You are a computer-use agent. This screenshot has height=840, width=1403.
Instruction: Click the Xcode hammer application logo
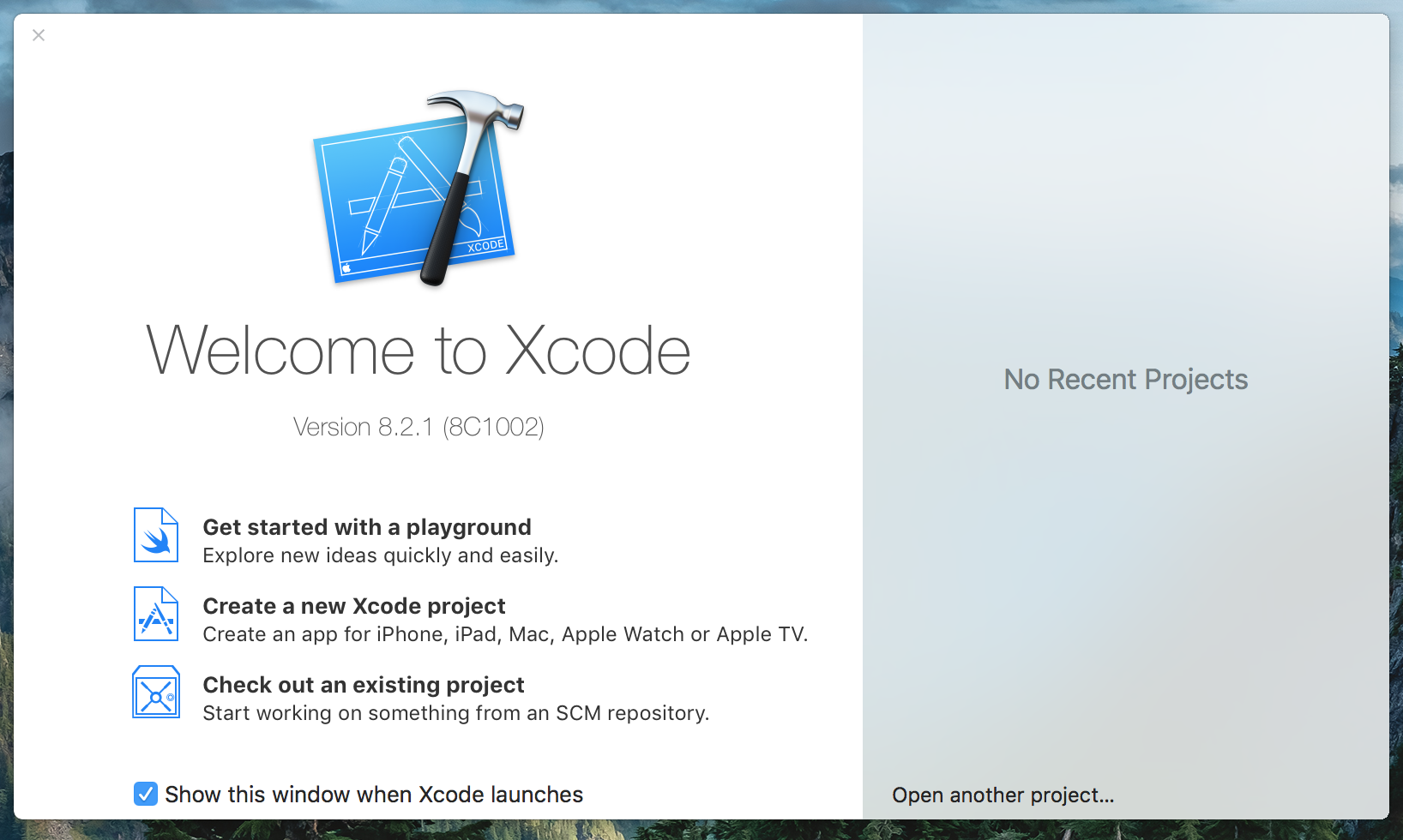pyautogui.click(x=418, y=189)
